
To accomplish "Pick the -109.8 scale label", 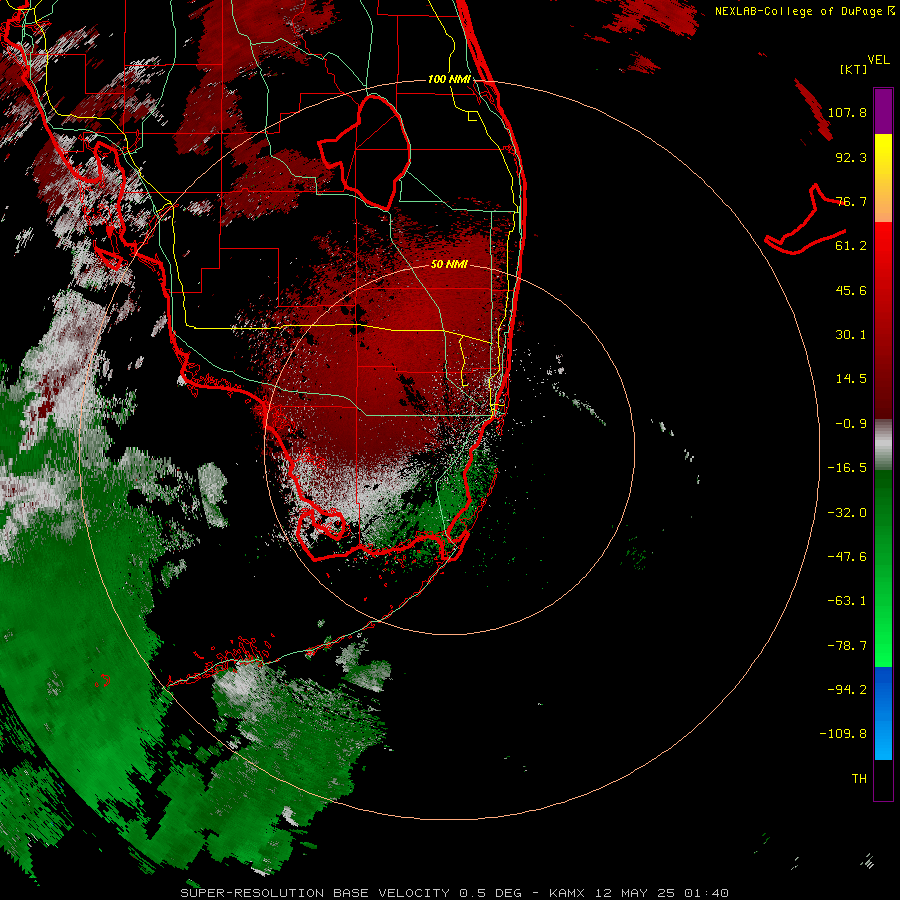I will tap(843, 734).
